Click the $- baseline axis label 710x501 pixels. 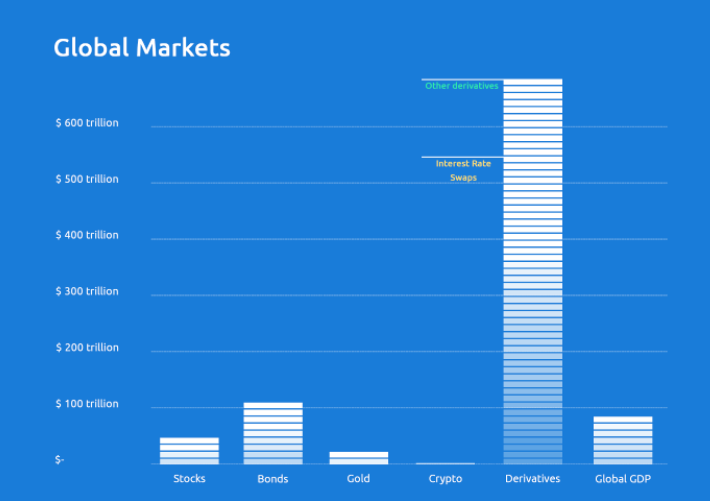pyautogui.click(x=60, y=460)
